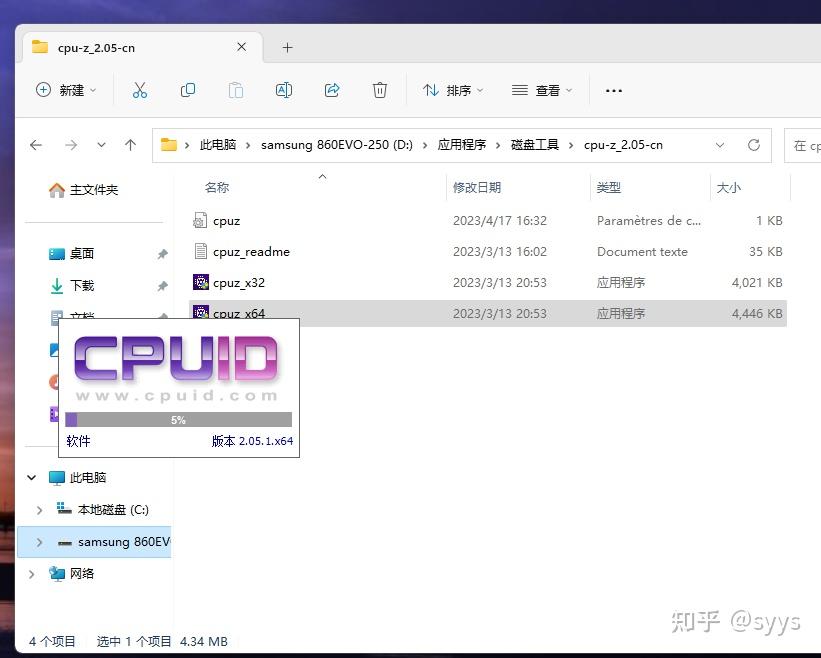821x658 pixels.
Task: Open 主文件夹 in the sidebar
Action: (94, 190)
